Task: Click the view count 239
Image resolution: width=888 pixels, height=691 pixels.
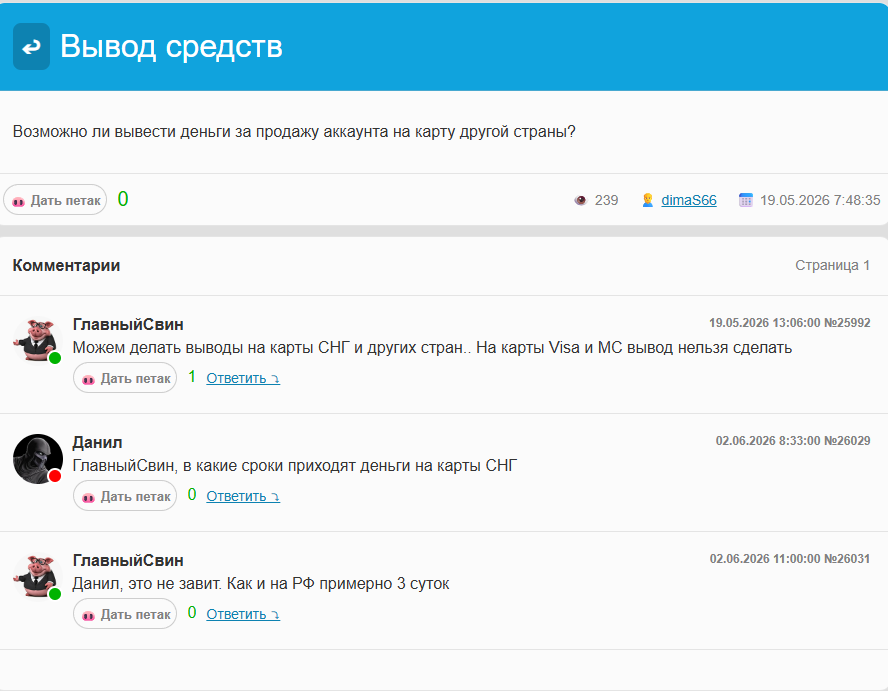Action: 606,200
